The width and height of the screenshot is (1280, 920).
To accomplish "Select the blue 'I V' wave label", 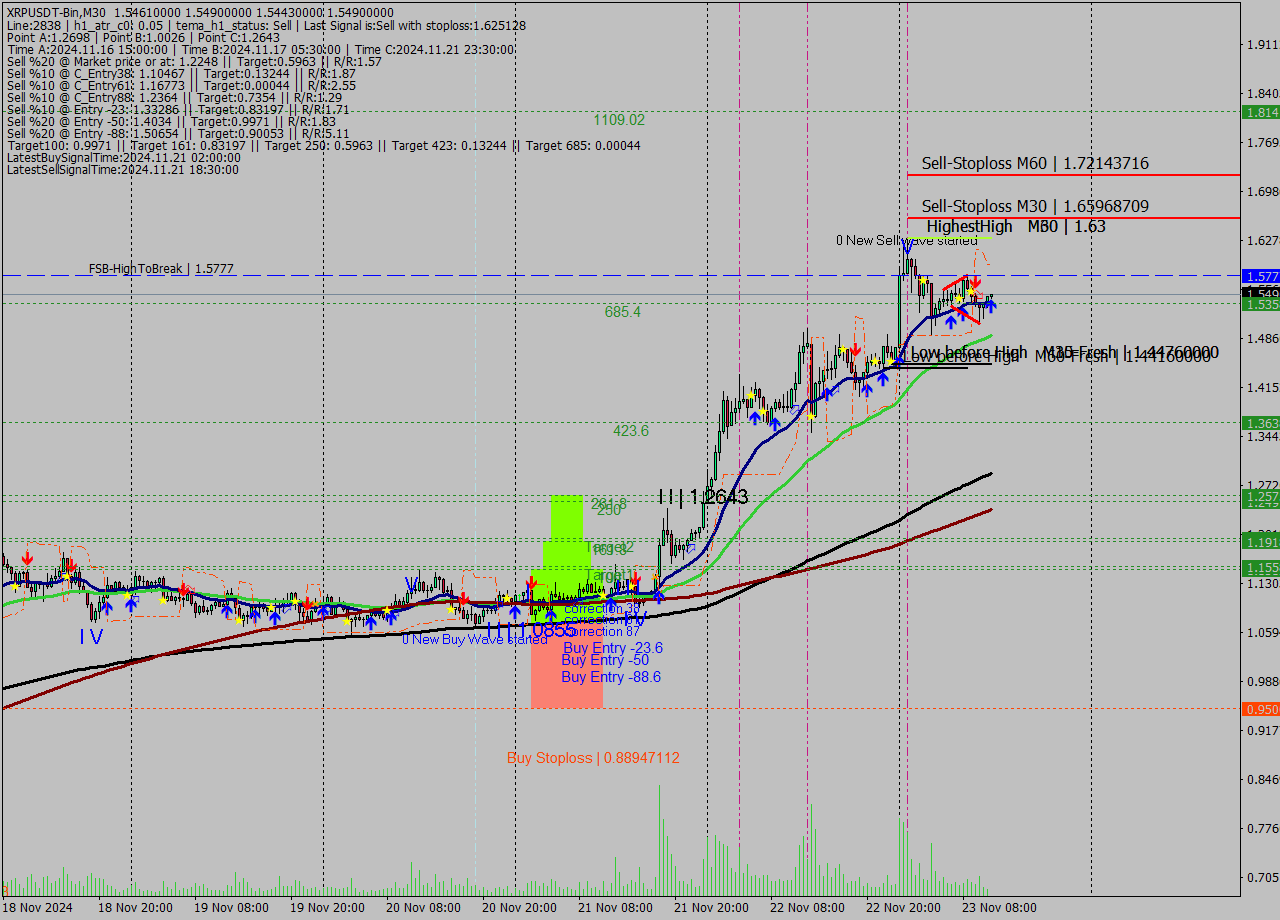I will [91, 636].
